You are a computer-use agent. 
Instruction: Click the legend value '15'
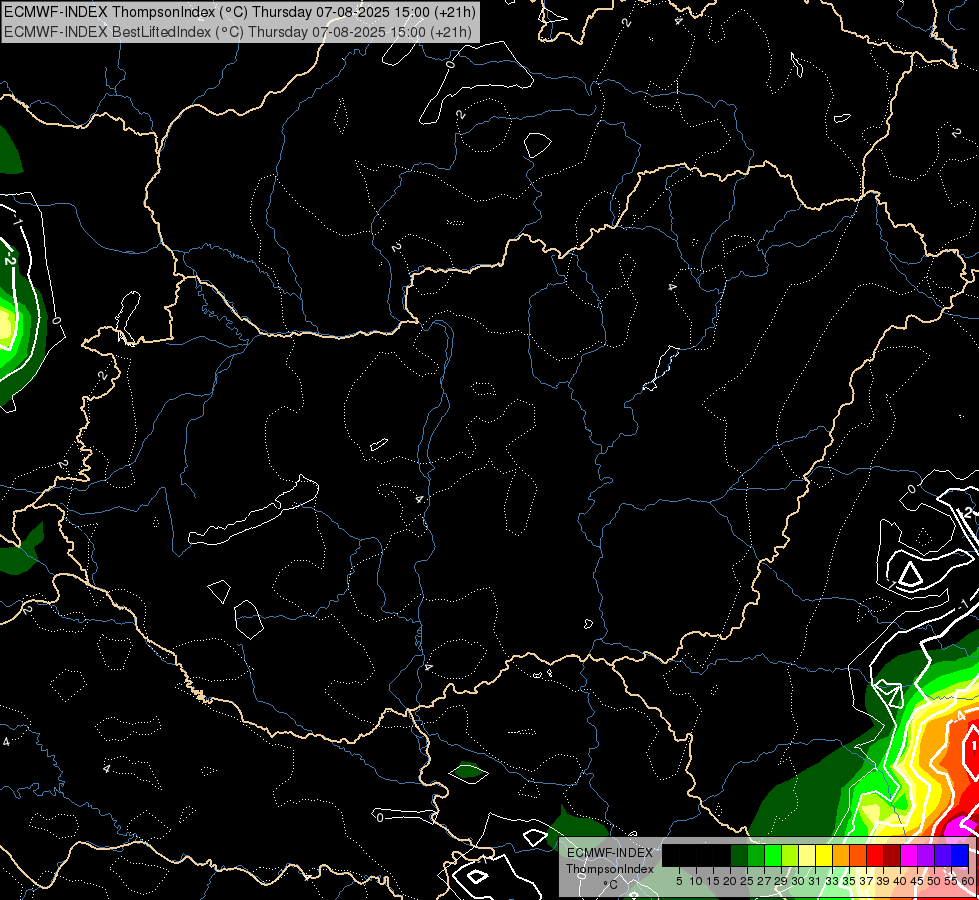coord(713,881)
